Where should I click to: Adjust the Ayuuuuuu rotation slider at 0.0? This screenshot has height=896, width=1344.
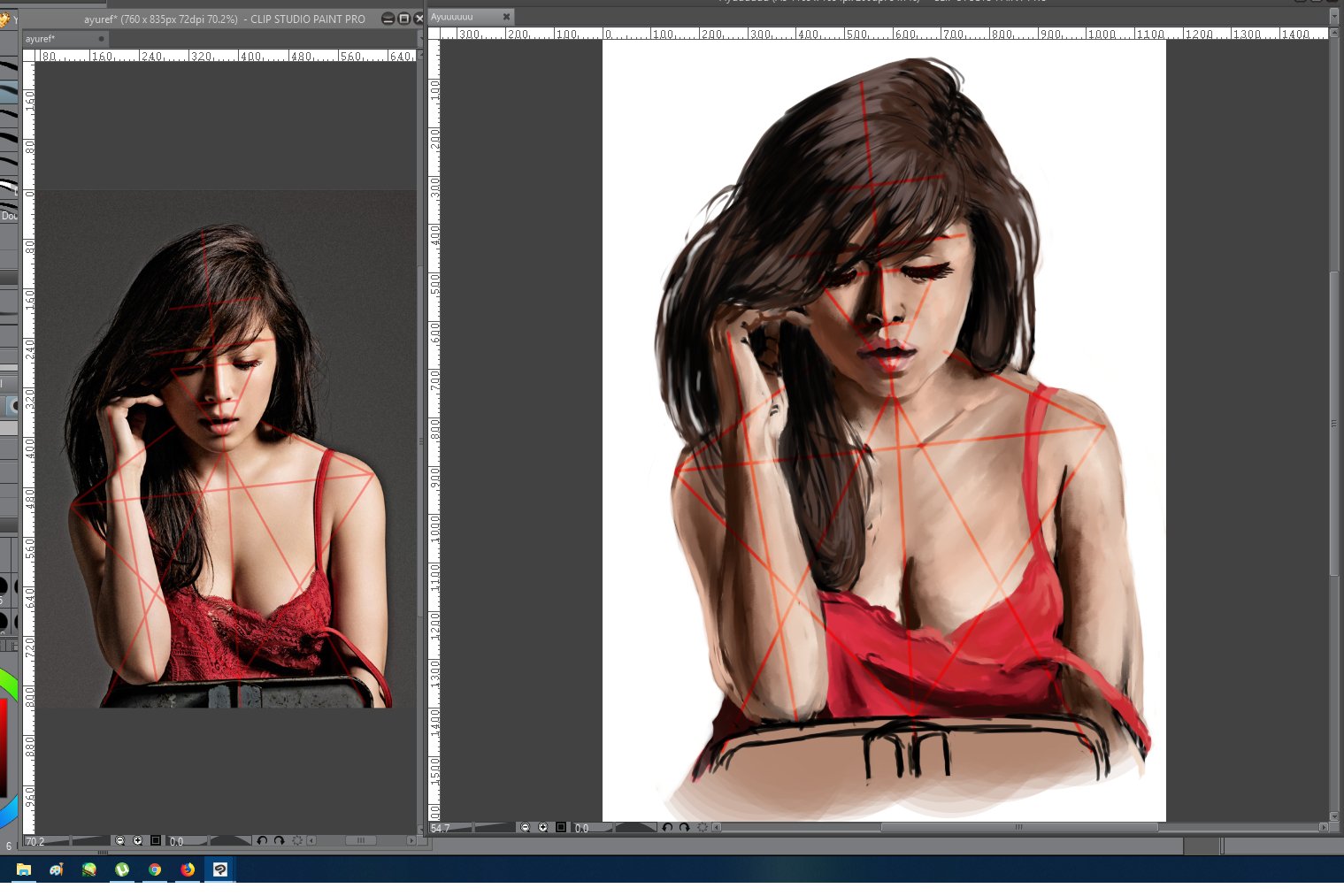point(614,827)
